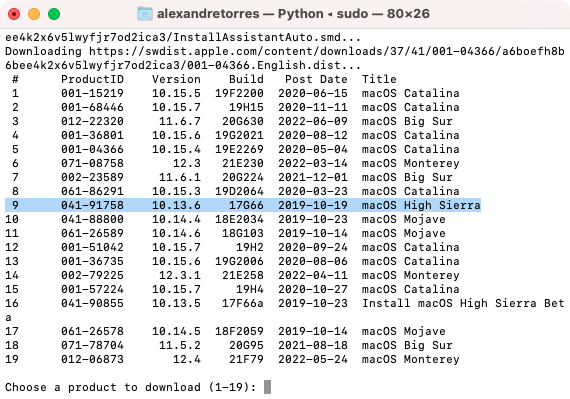Click the 'Post Date' column header
Viewport: 570px width, 399px height.
(316, 79)
